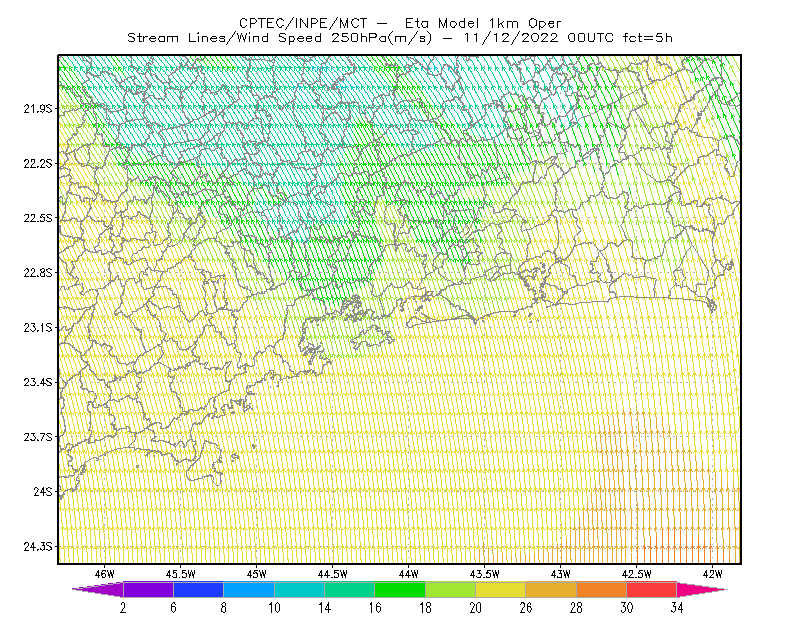Click the '22.2S' latitude label
This screenshot has width=800, height=618.
point(37,163)
